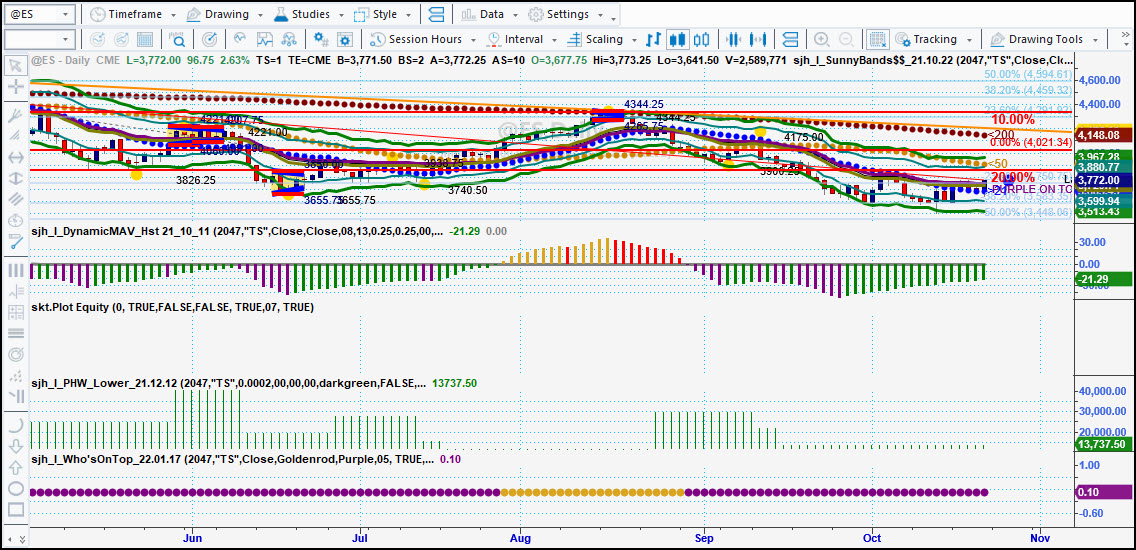Screen dimensions: 1136x550
Task: Click the green -21.29 axis value tag
Action: (x=1104, y=280)
